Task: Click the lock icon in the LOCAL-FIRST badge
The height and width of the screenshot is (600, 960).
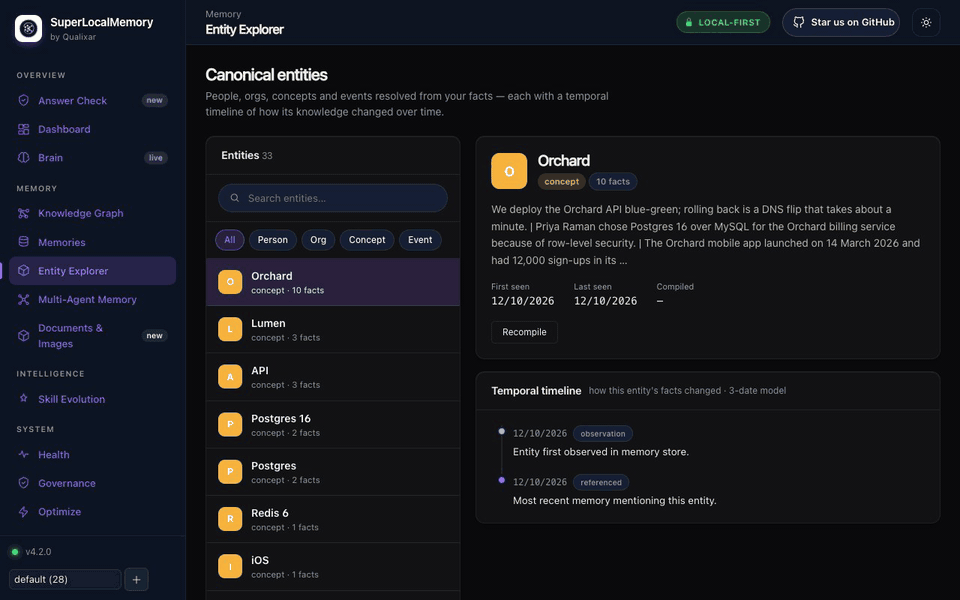Action: [689, 22]
